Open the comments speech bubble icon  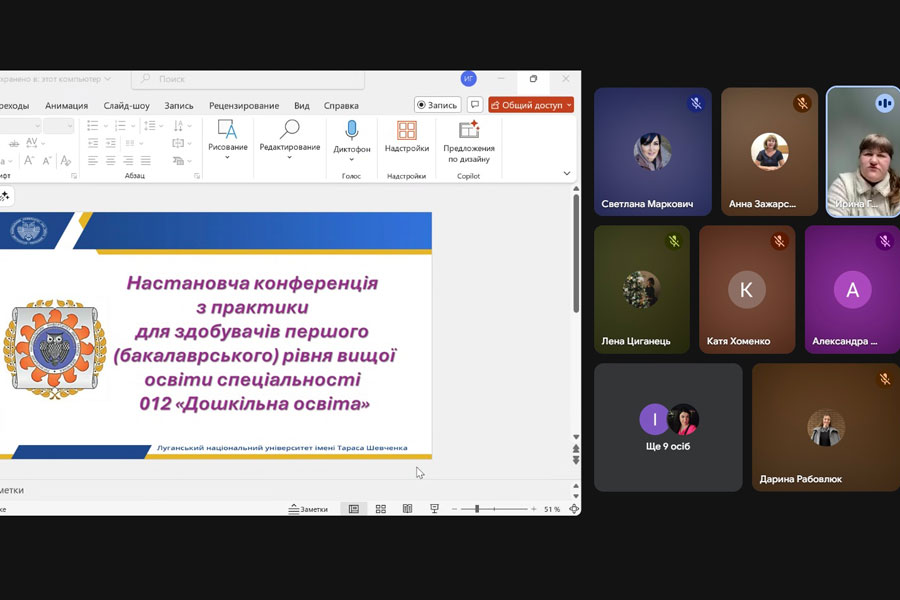475,105
